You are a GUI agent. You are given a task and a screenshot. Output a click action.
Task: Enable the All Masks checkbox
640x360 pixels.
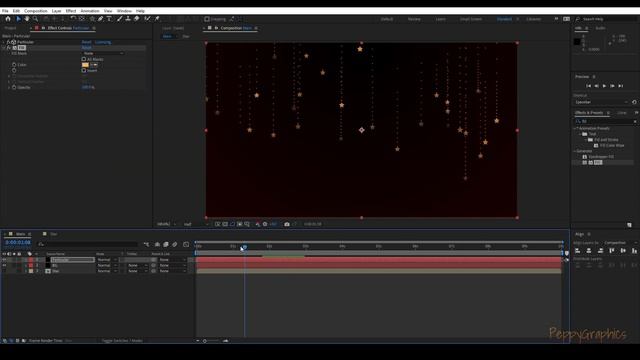pyautogui.click(x=84, y=59)
